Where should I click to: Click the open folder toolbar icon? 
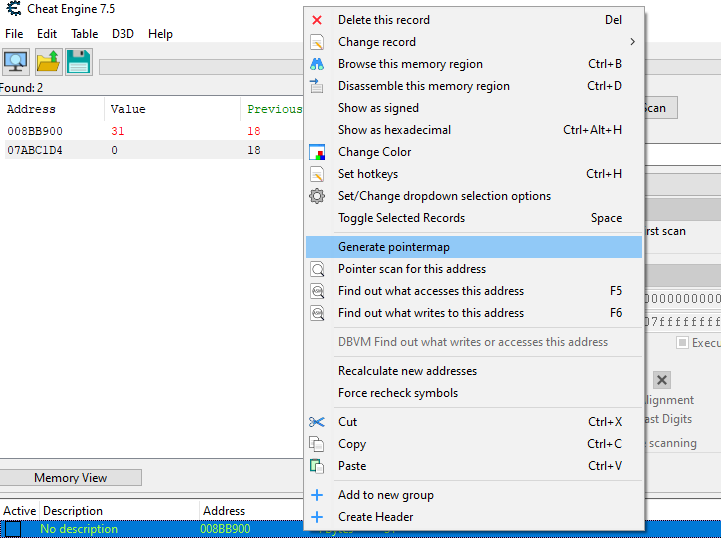(48, 62)
